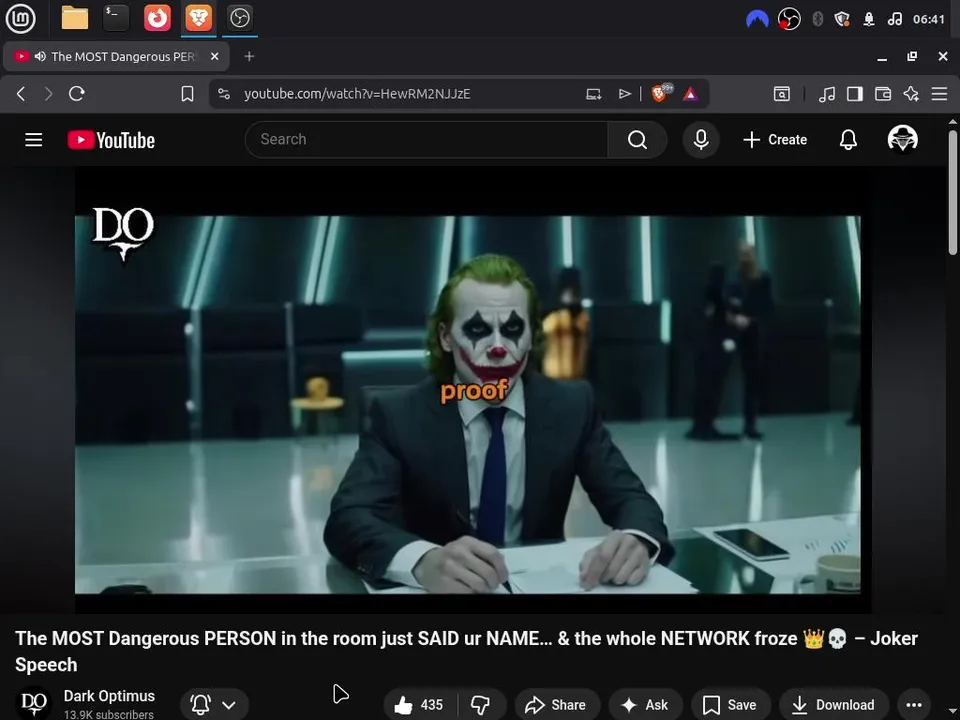Toggle the browser sidebar panel

pyautogui.click(x=855, y=94)
